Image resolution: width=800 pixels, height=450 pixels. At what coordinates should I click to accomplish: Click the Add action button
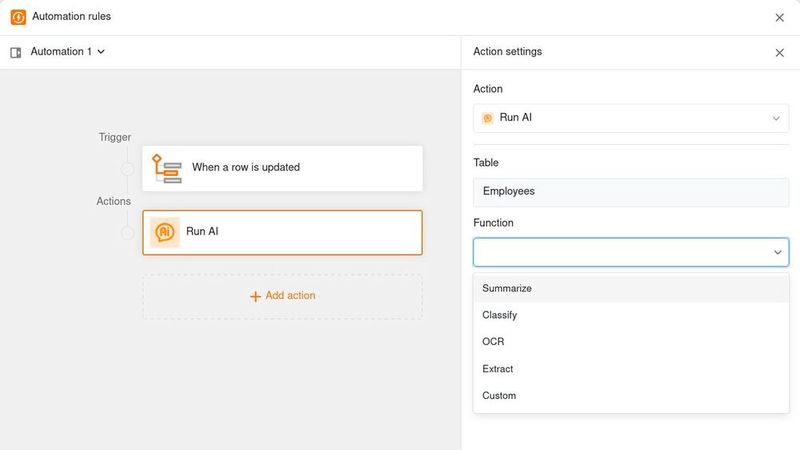282,296
